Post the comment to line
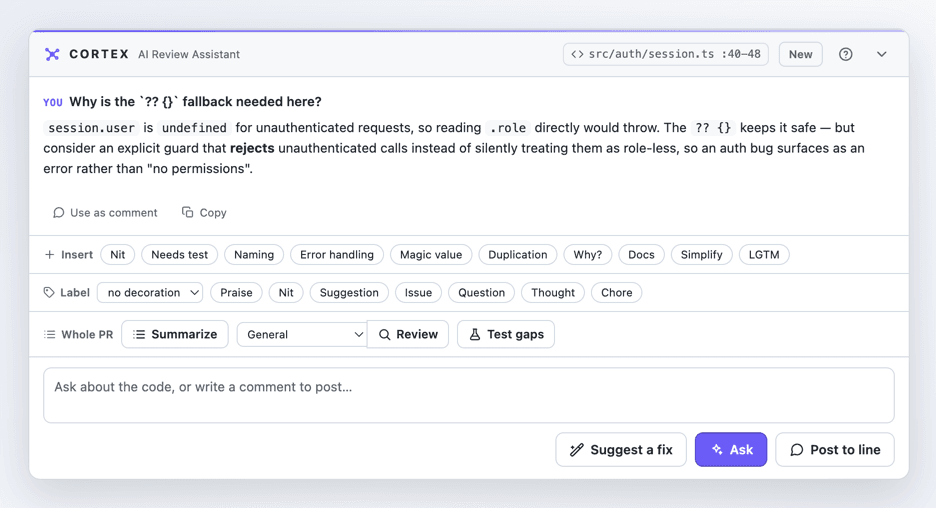 tap(835, 449)
